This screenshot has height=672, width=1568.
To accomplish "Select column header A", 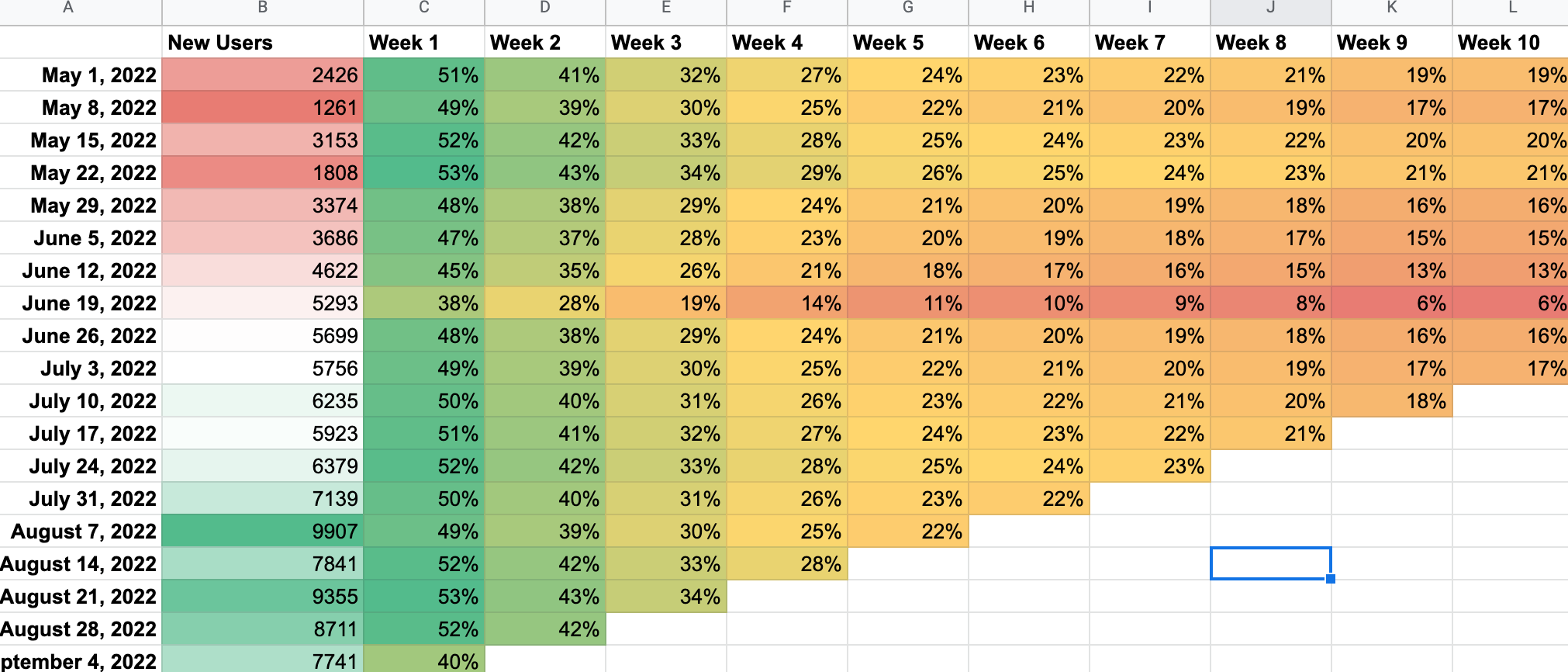I will (x=81, y=9).
